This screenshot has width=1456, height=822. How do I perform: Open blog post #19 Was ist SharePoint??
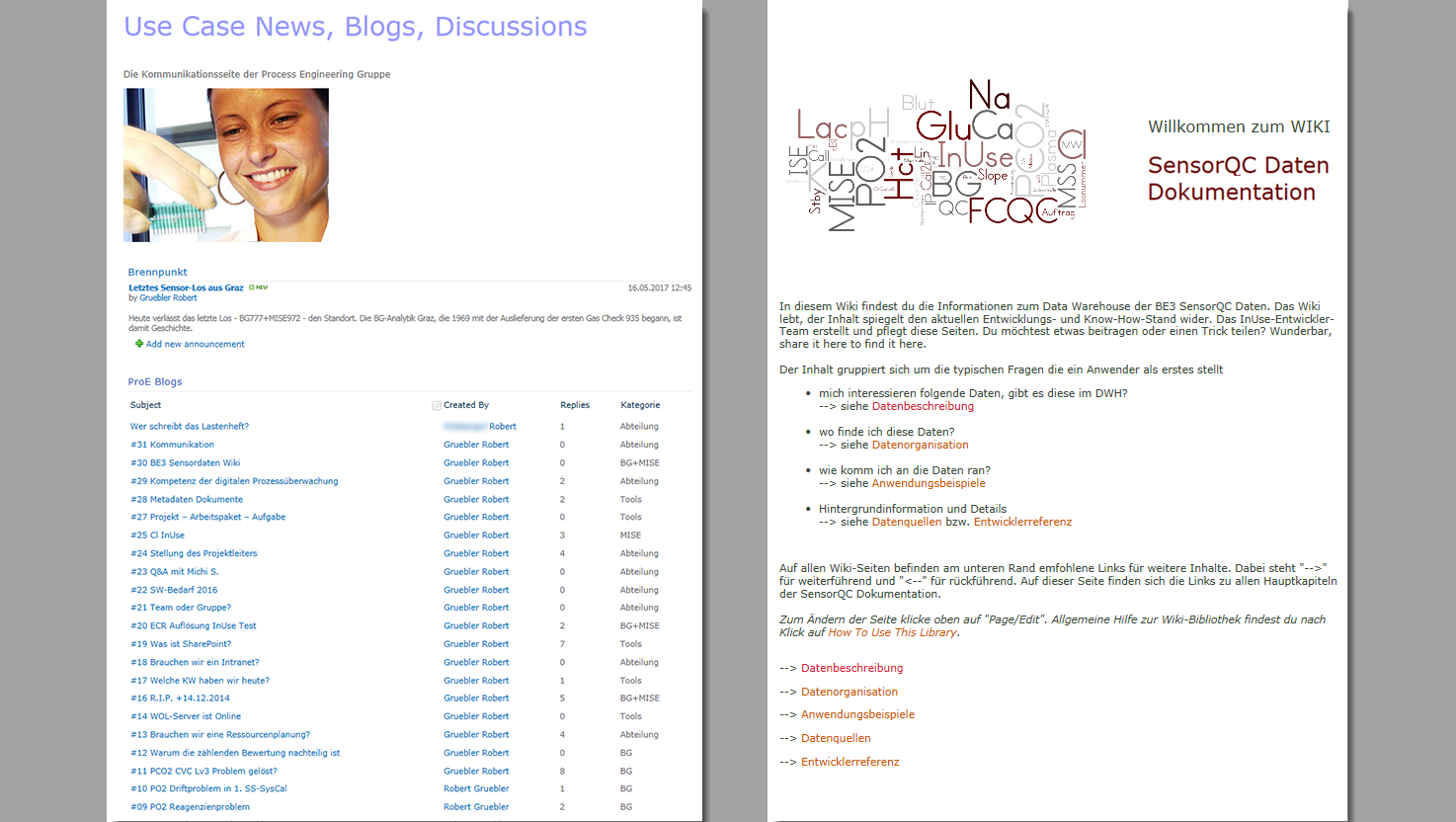click(181, 644)
